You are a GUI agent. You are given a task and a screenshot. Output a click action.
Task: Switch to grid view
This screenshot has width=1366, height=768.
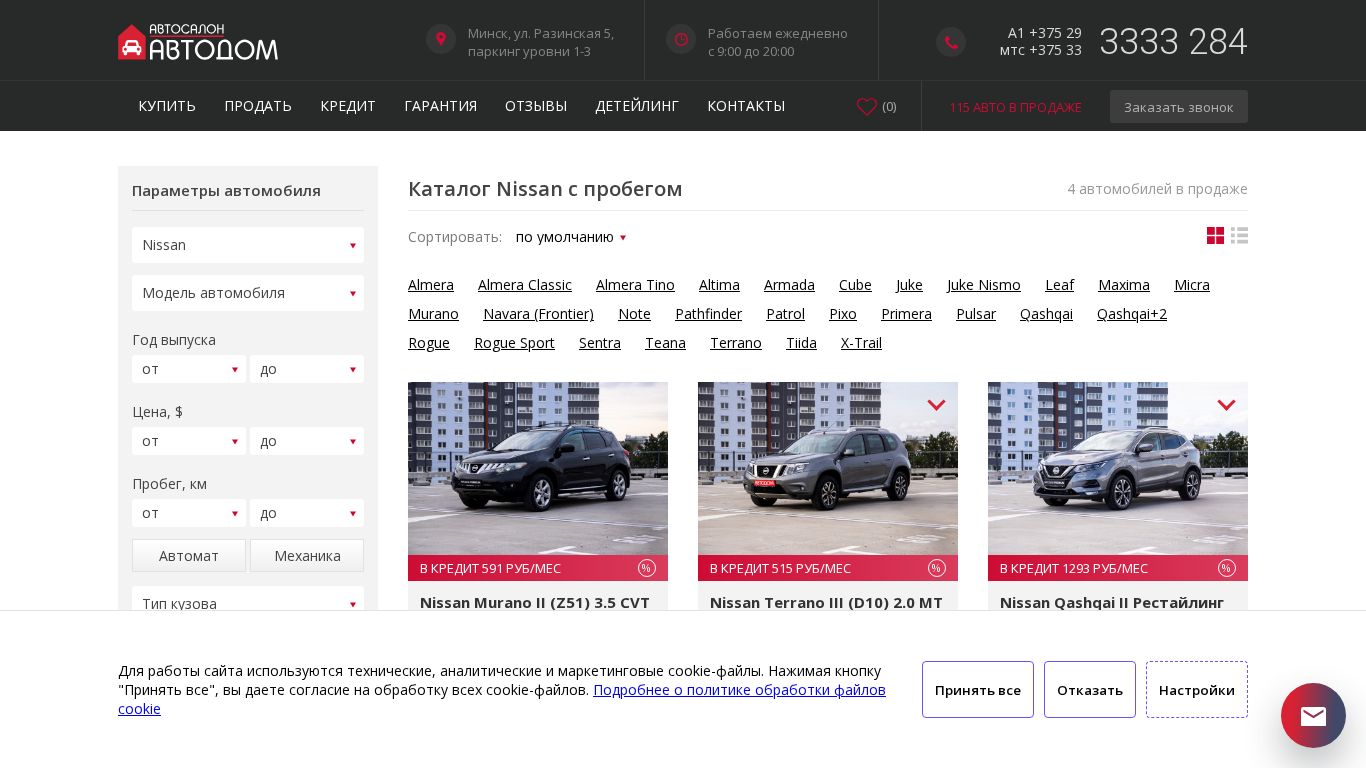pos(1215,236)
